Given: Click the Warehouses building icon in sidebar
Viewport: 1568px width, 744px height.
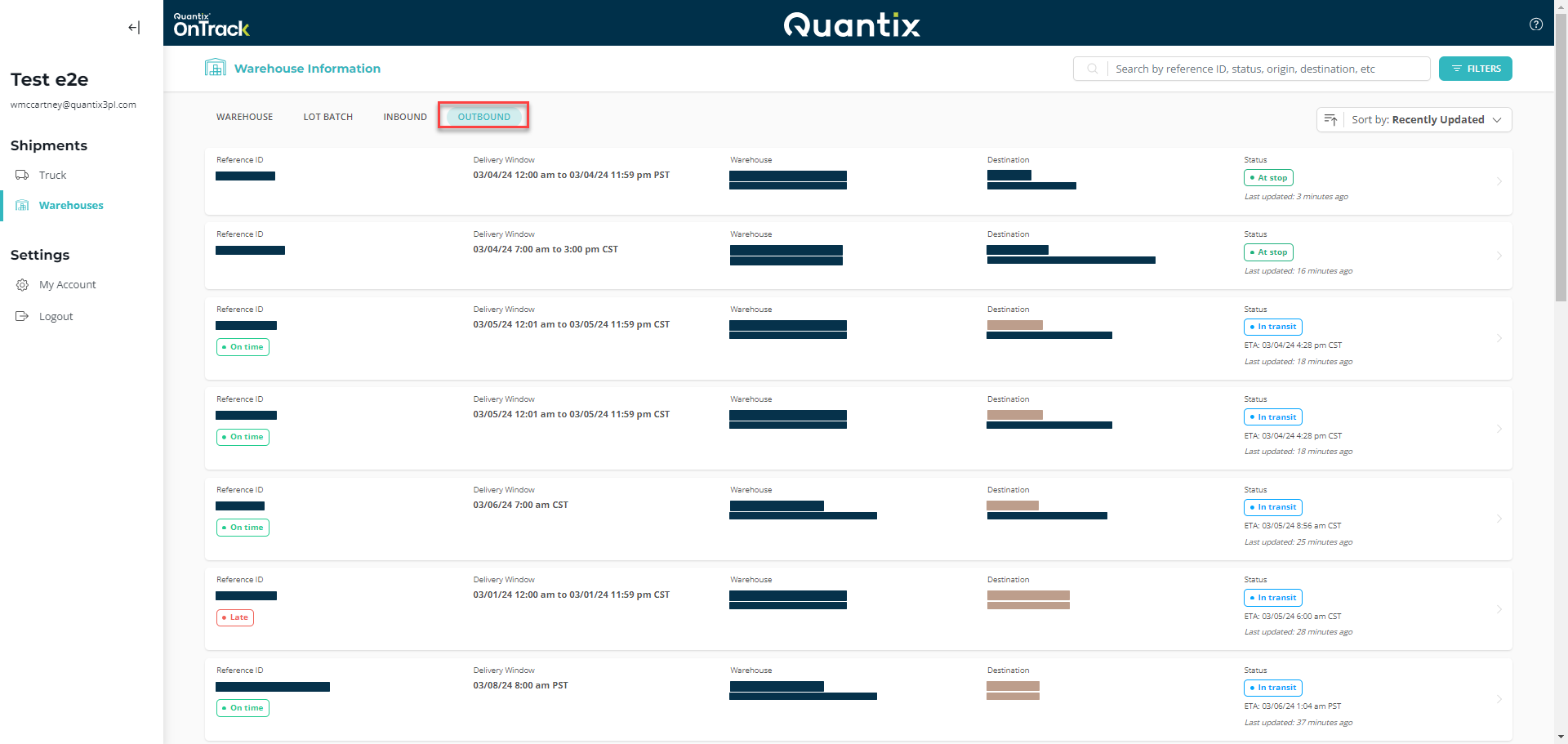Looking at the screenshot, I should (x=22, y=205).
